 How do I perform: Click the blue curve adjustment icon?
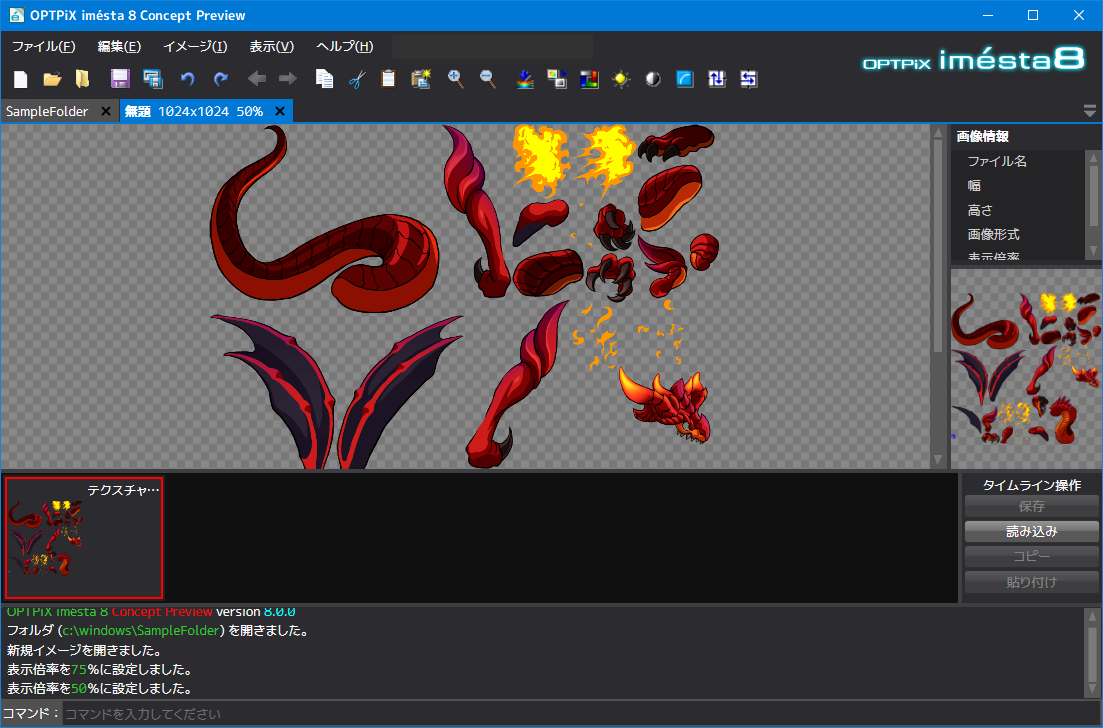point(685,79)
